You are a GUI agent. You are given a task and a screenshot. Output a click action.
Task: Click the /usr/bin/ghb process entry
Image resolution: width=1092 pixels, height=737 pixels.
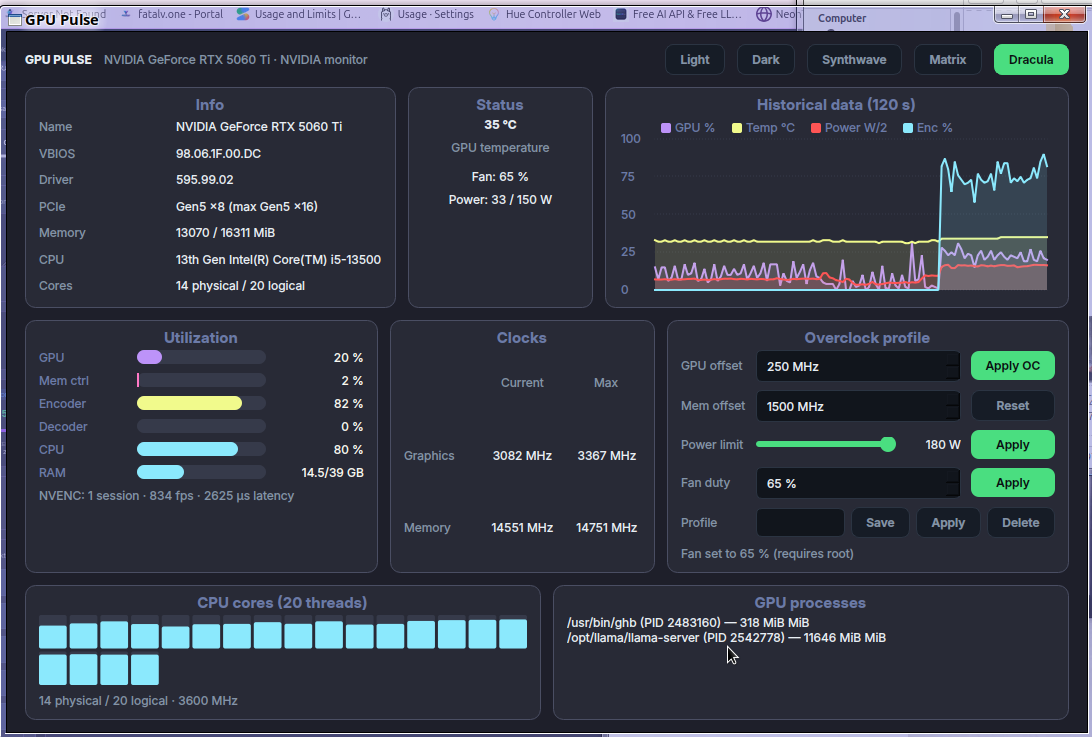688,623
